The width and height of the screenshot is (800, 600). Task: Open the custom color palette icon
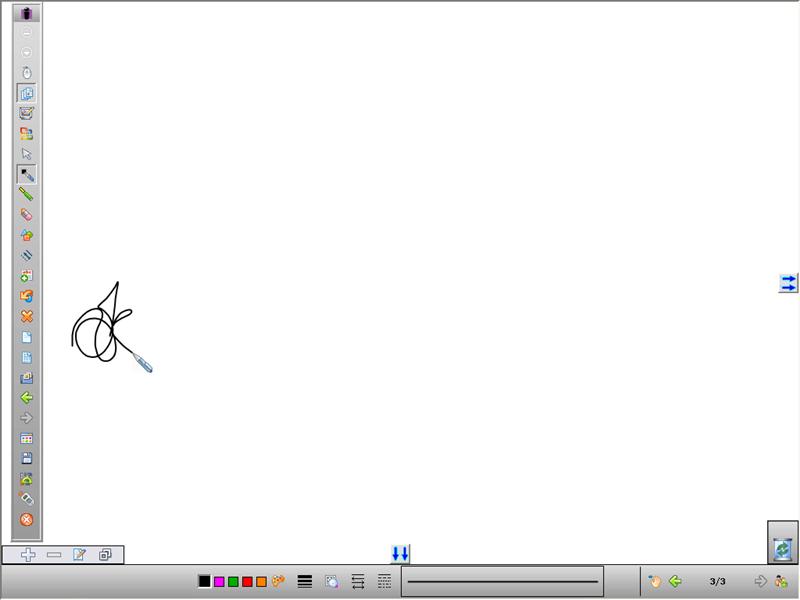278,581
